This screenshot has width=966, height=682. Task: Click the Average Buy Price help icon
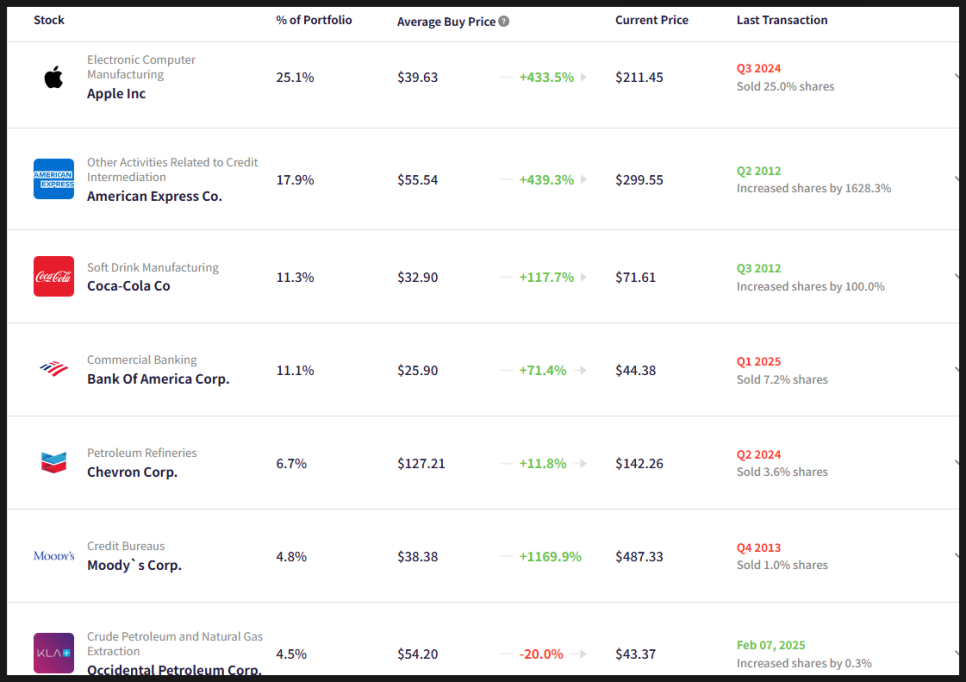(504, 22)
